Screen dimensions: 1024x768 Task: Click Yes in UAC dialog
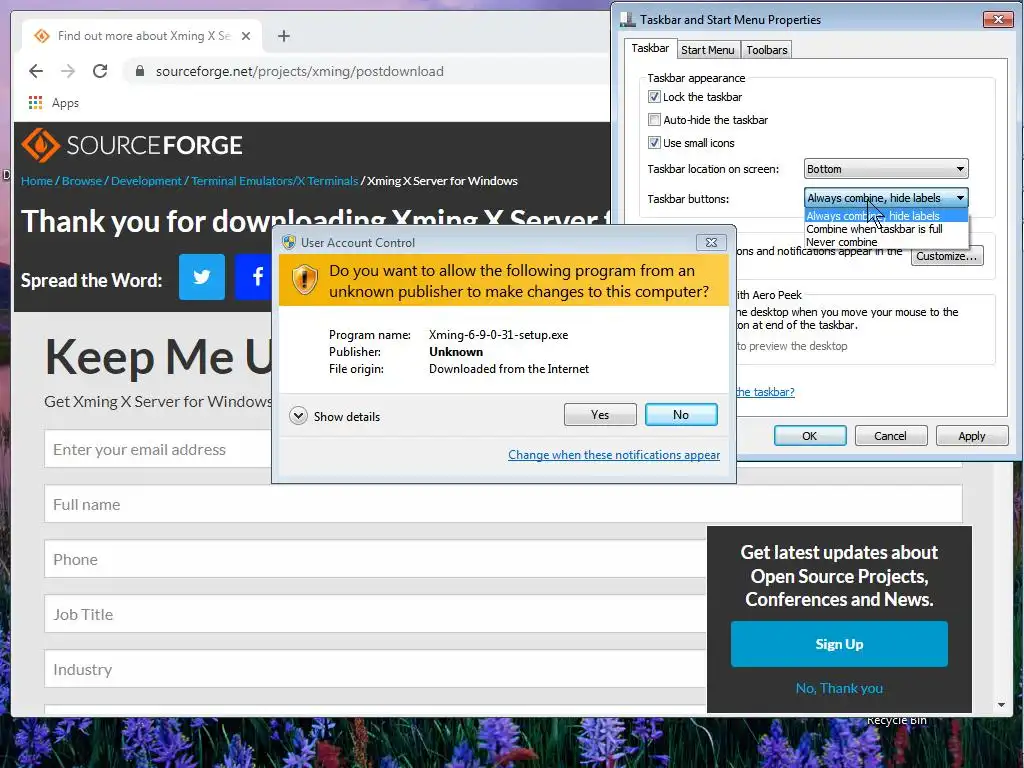coord(600,415)
